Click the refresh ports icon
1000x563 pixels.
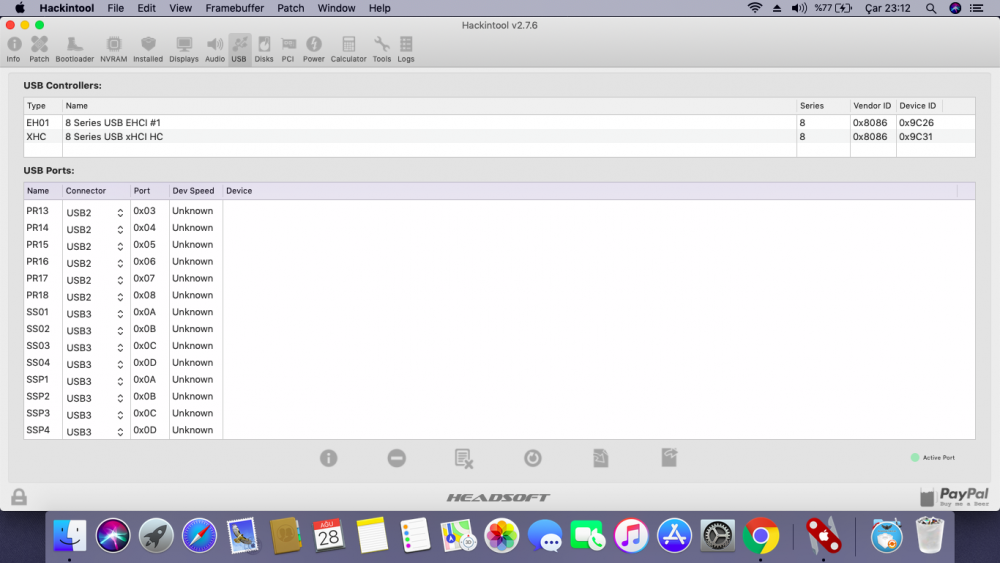[533, 458]
